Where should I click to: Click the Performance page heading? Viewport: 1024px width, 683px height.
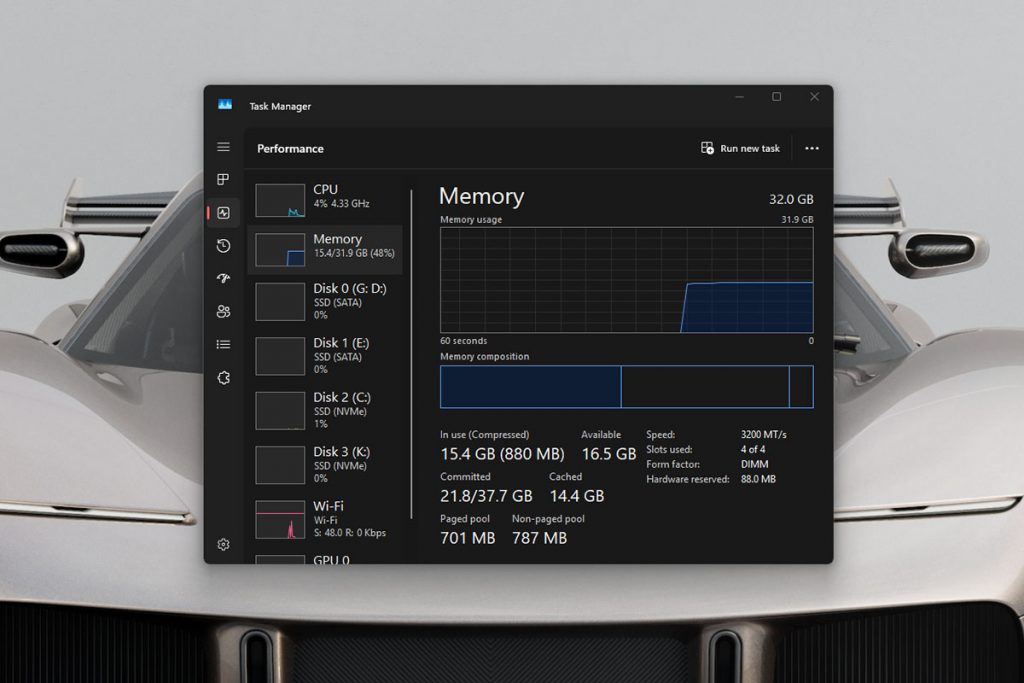(x=290, y=149)
